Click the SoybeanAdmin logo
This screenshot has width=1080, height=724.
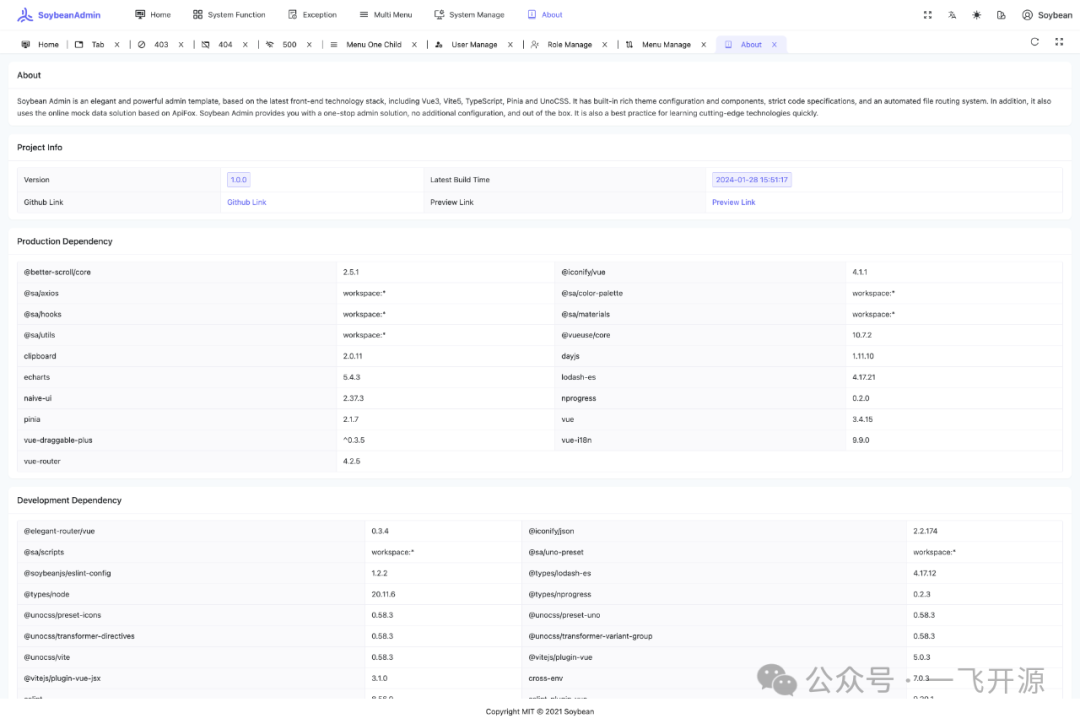(x=59, y=15)
